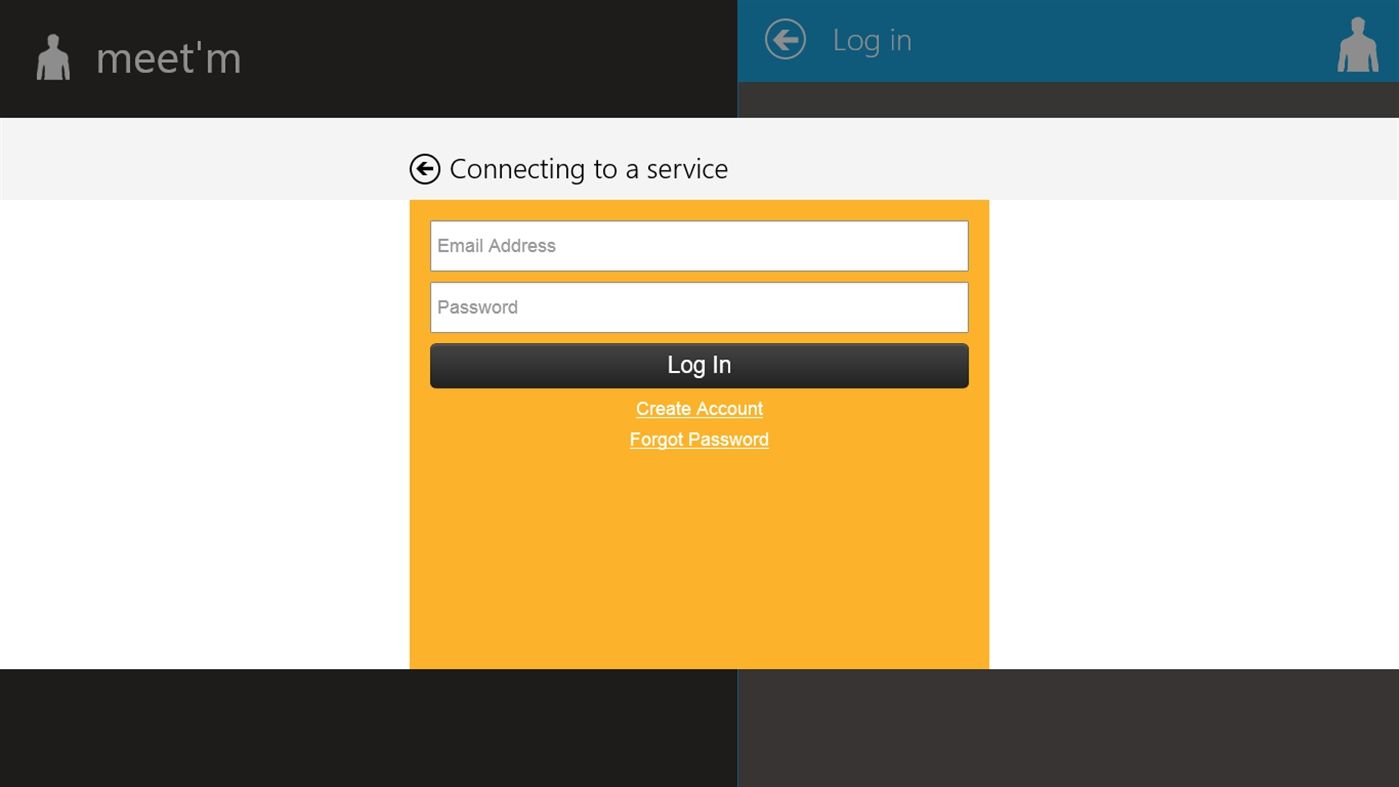Click white area left of orange login panel
The image size is (1399, 787).
[x=204, y=434]
